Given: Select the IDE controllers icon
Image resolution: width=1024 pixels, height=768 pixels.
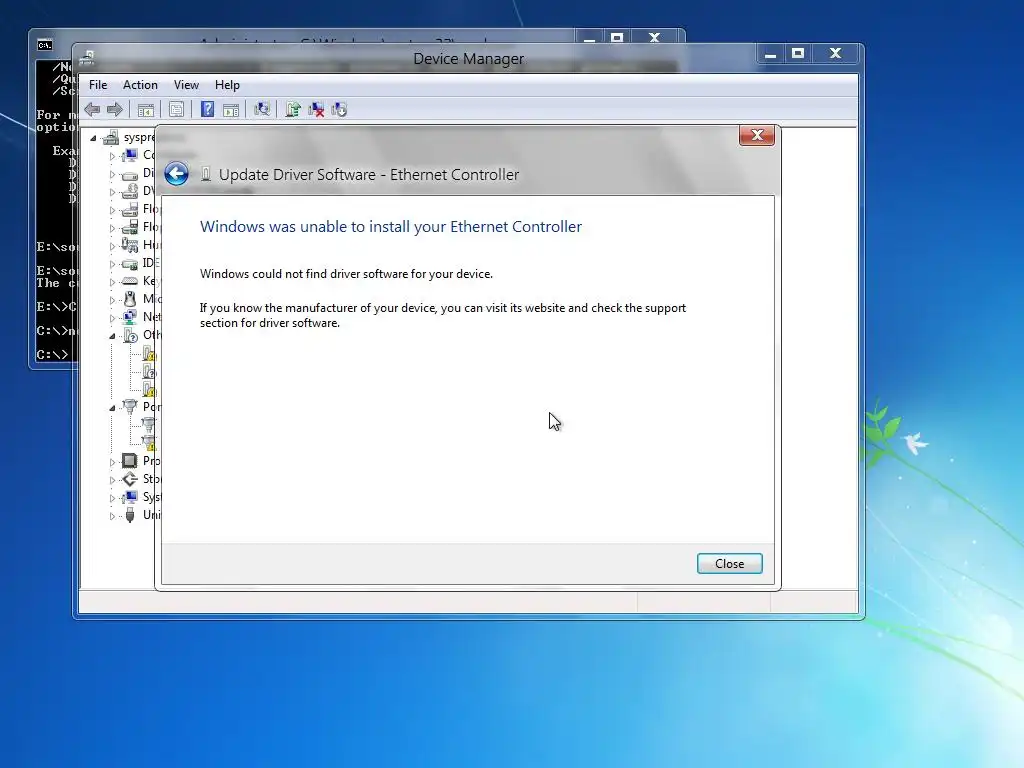Looking at the screenshot, I should (130, 263).
